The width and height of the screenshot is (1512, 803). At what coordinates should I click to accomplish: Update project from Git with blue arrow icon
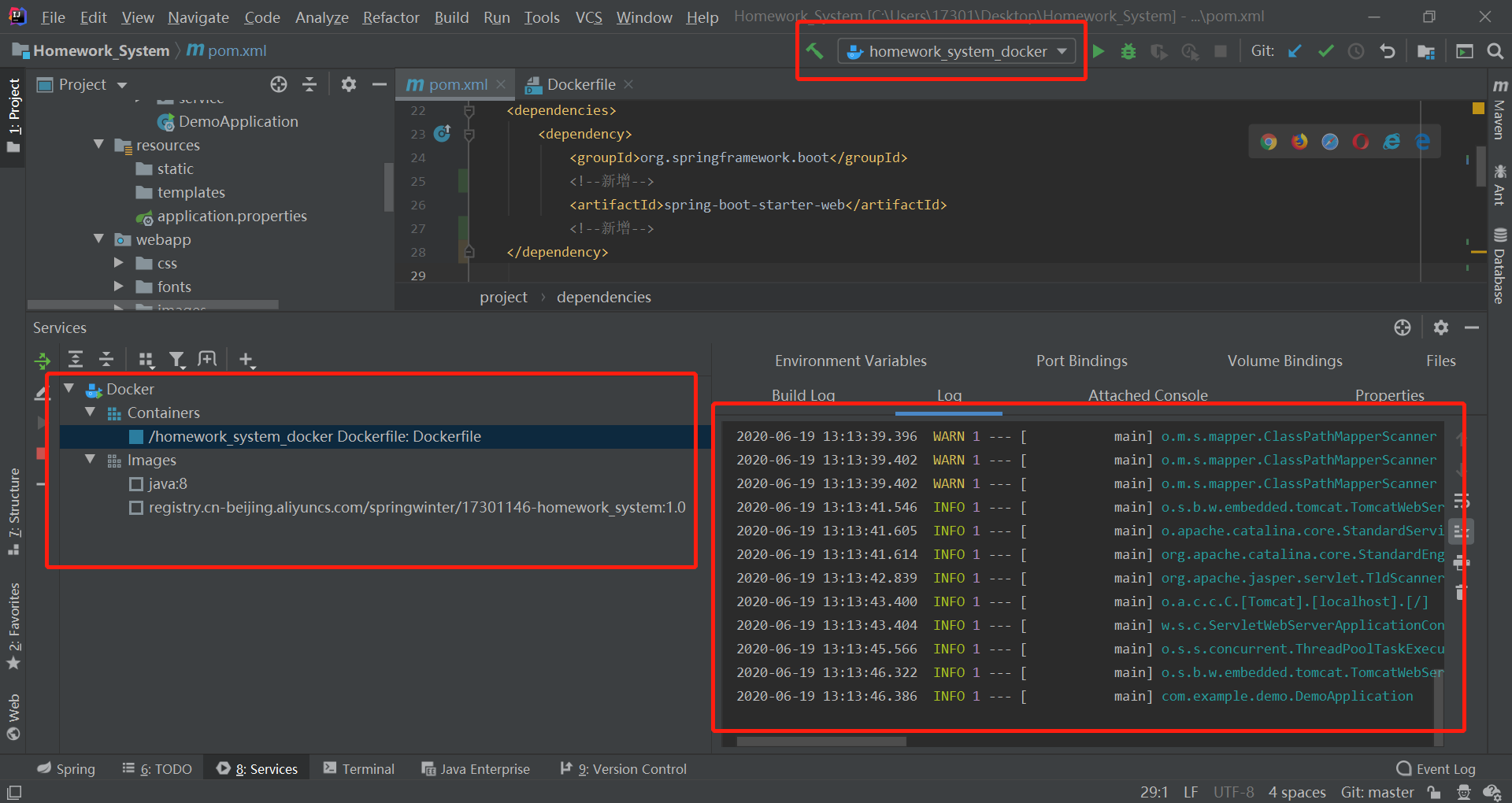(1295, 50)
